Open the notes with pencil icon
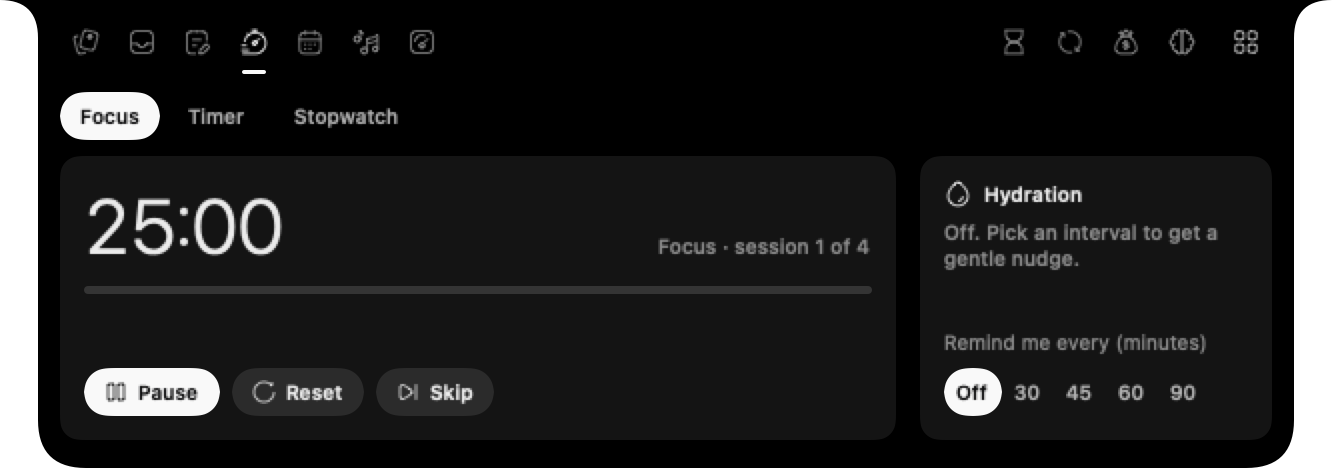This screenshot has width=1332, height=468. click(x=198, y=43)
